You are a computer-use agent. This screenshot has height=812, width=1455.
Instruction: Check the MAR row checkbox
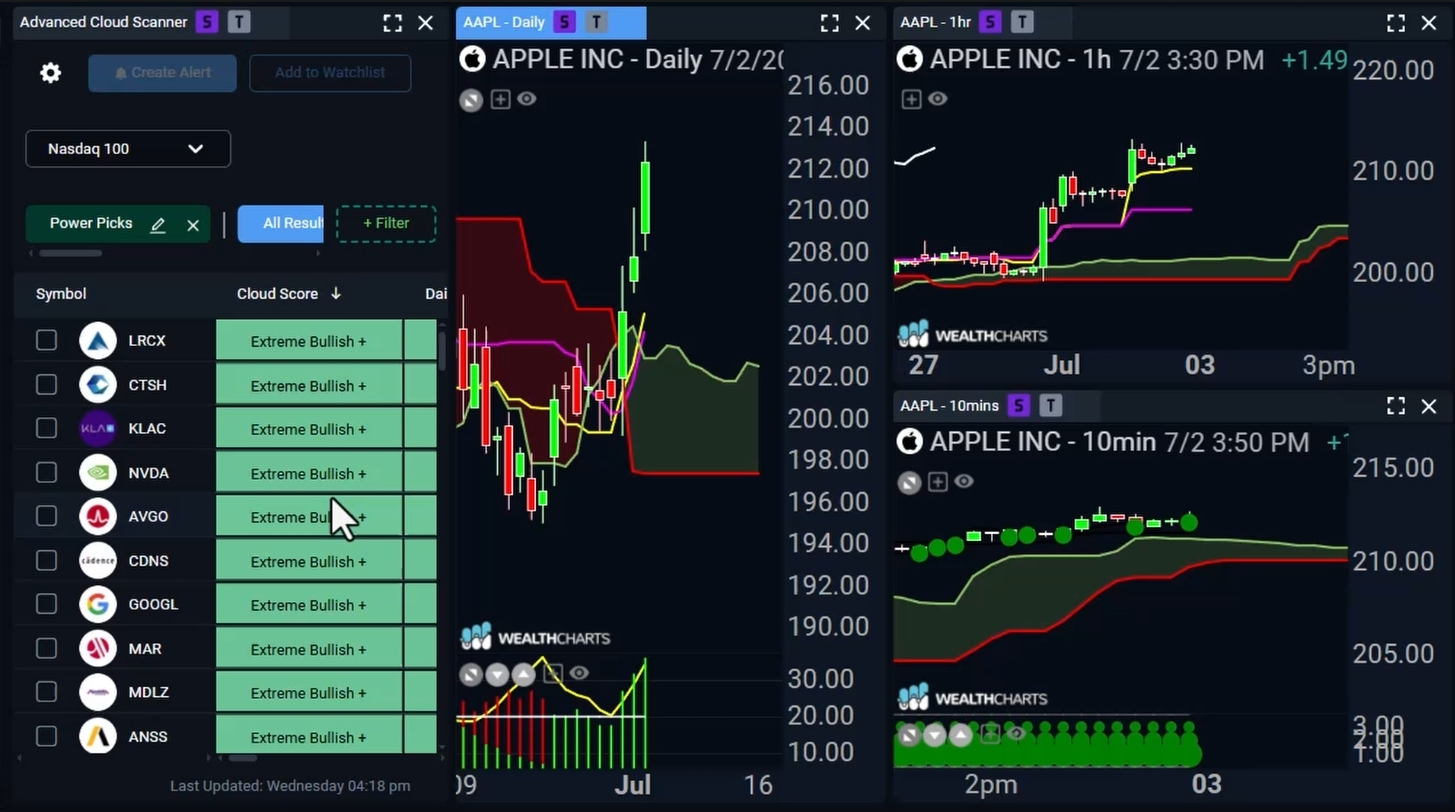pos(46,648)
